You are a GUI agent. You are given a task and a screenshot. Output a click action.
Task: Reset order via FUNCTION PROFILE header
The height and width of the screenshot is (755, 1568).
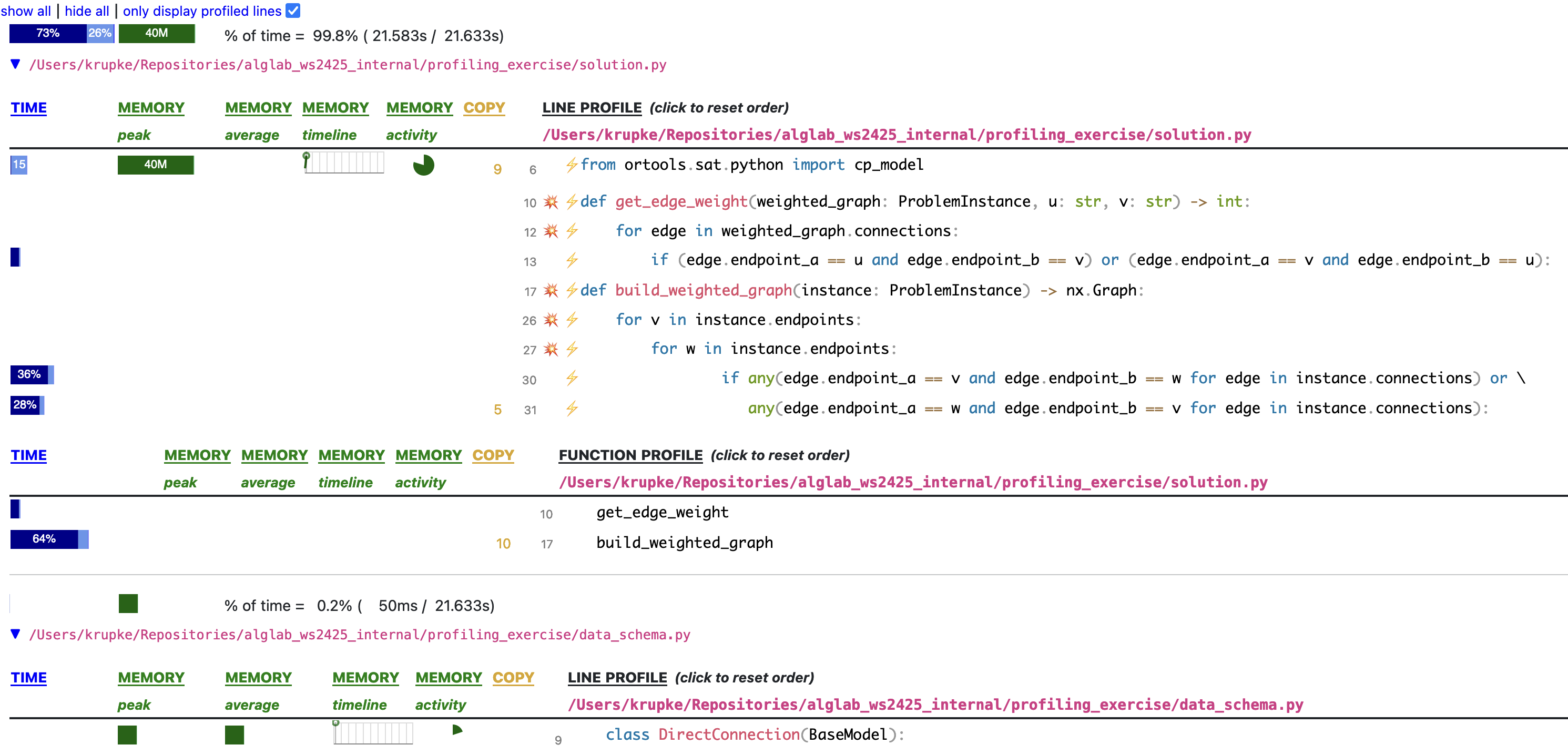(630, 455)
